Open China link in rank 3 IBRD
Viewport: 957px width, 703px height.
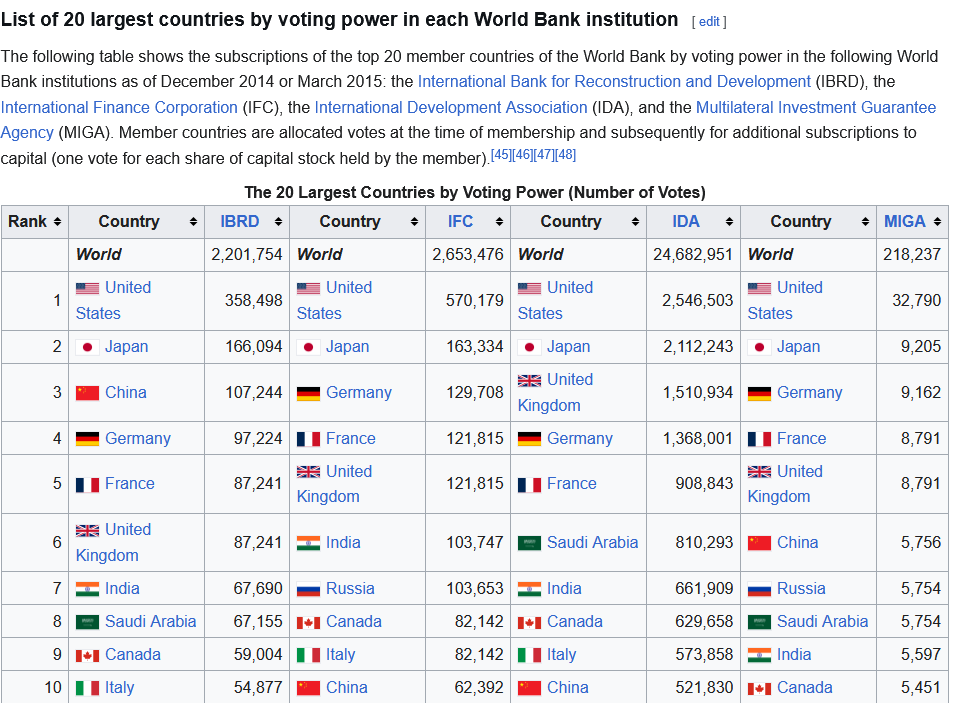(x=126, y=392)
